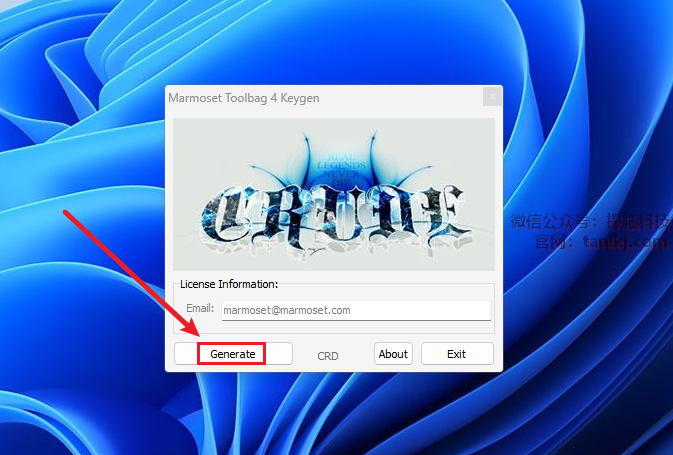The image size is (673, 455).
Task: Click the keygen banner logo image
Action: tap(334, 194)
